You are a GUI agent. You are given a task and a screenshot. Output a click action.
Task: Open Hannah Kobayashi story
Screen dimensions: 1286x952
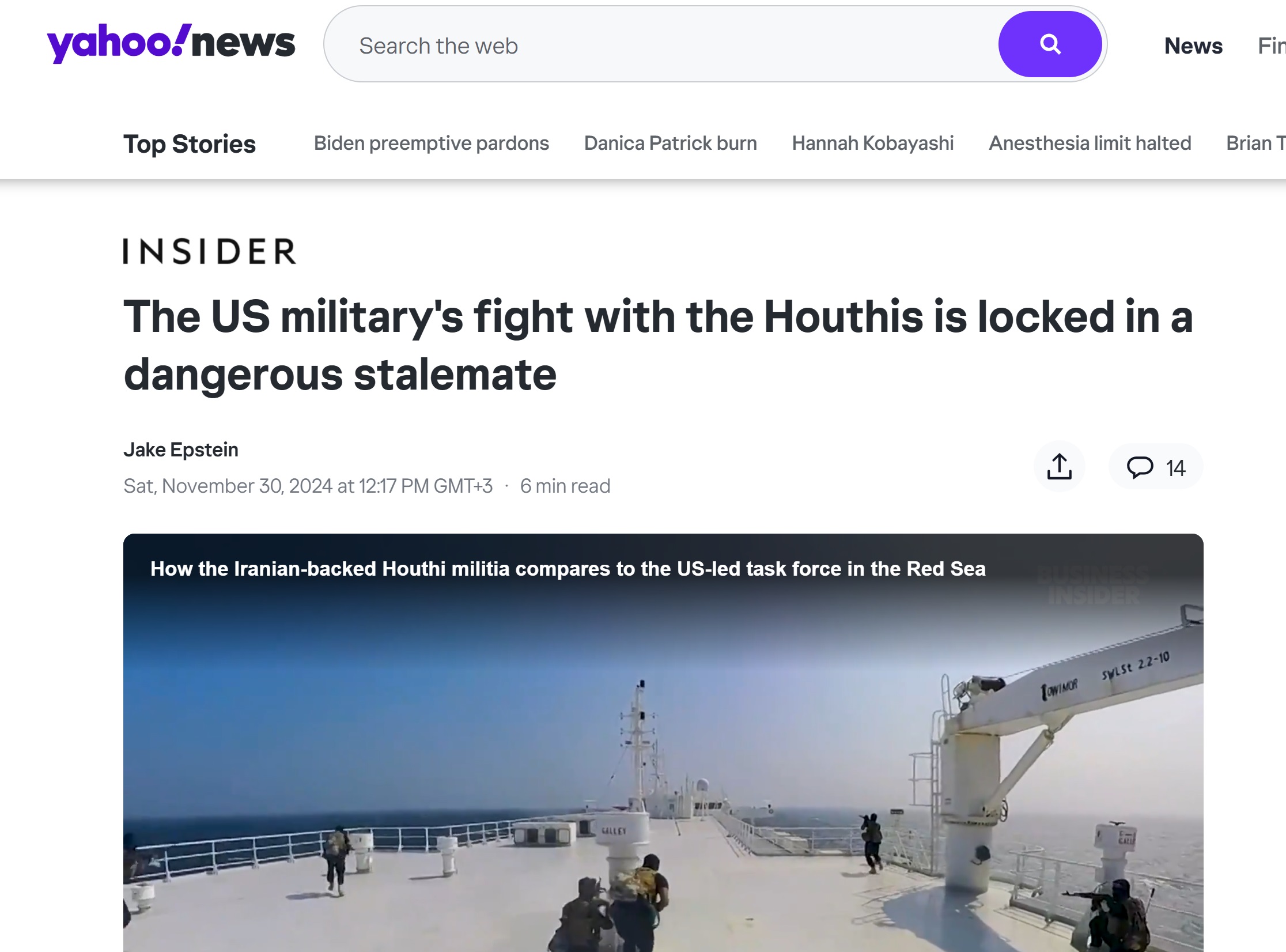(873, 143)
